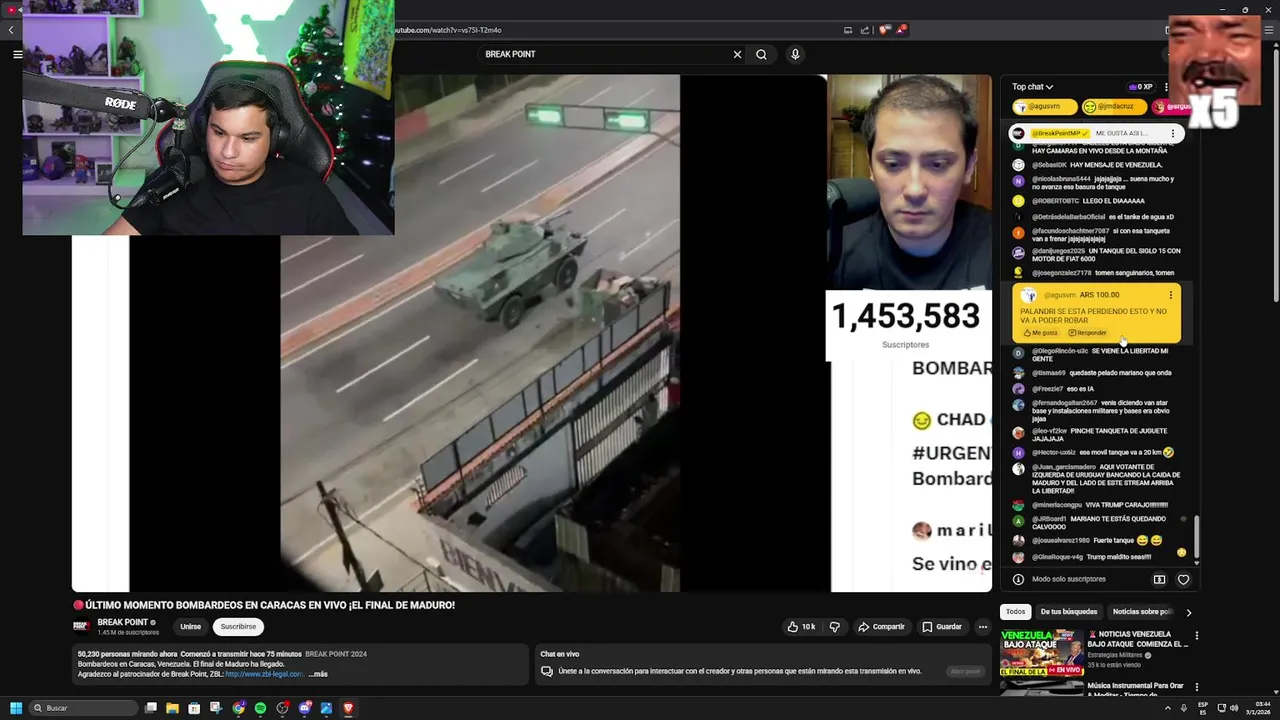Viewport: 1280px width, 720px height.
Task: Clear the BREAK POINT search text
Action: (x=737, y=54)
